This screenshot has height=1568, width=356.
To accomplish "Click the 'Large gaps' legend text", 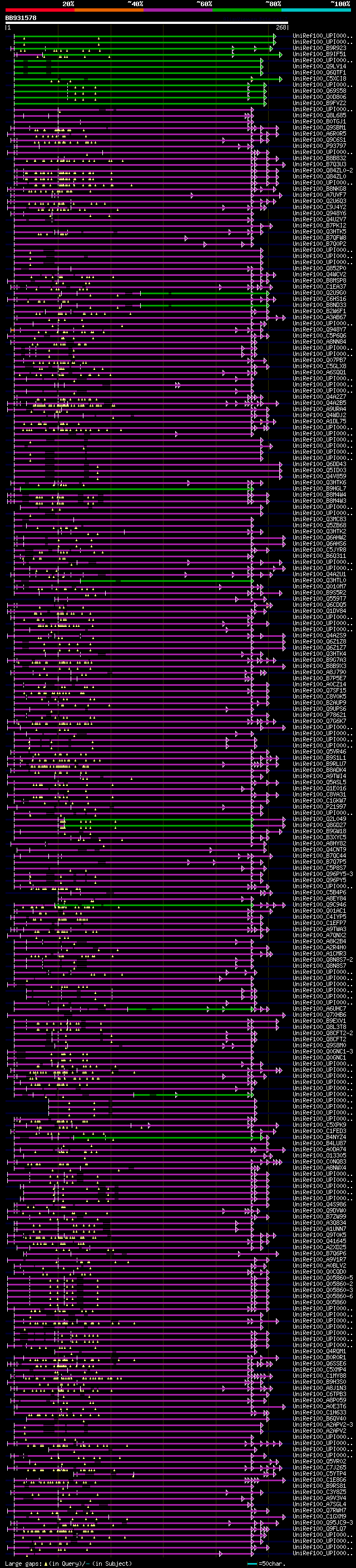I will pos(24,1564).
